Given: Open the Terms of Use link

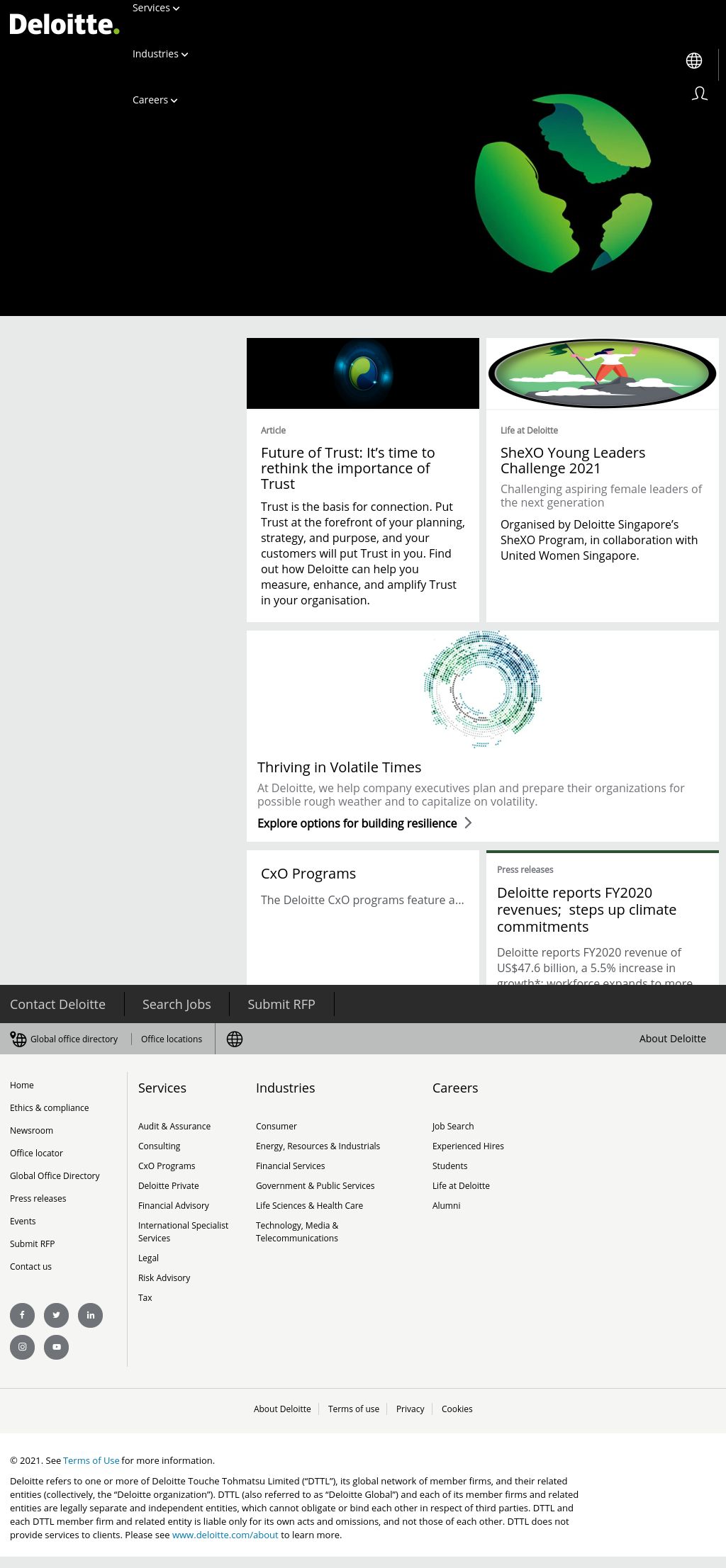Looking at the screenshot, I should [91, 1460].
